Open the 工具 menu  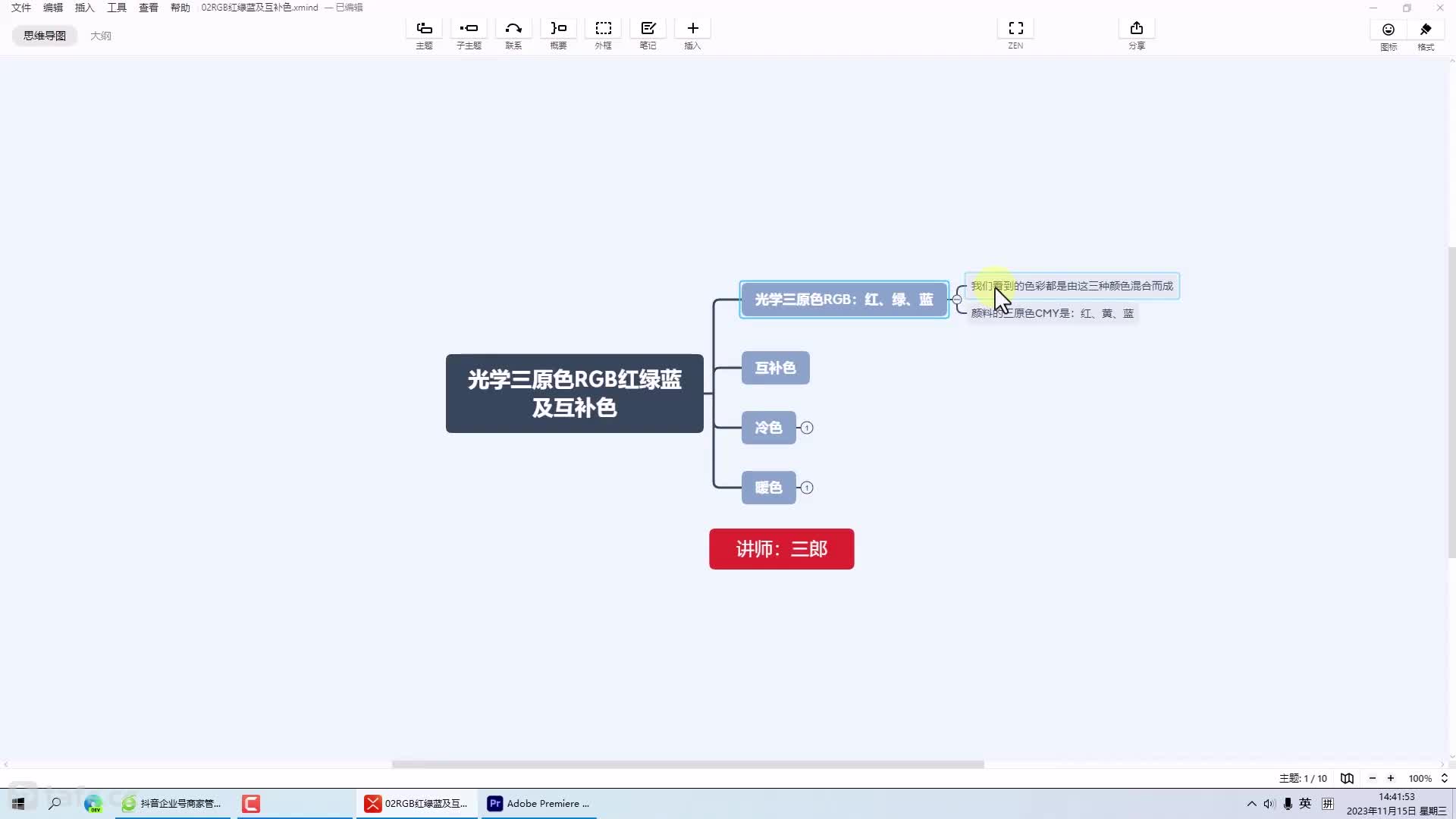pyautogui.click(x=117, y=8)
